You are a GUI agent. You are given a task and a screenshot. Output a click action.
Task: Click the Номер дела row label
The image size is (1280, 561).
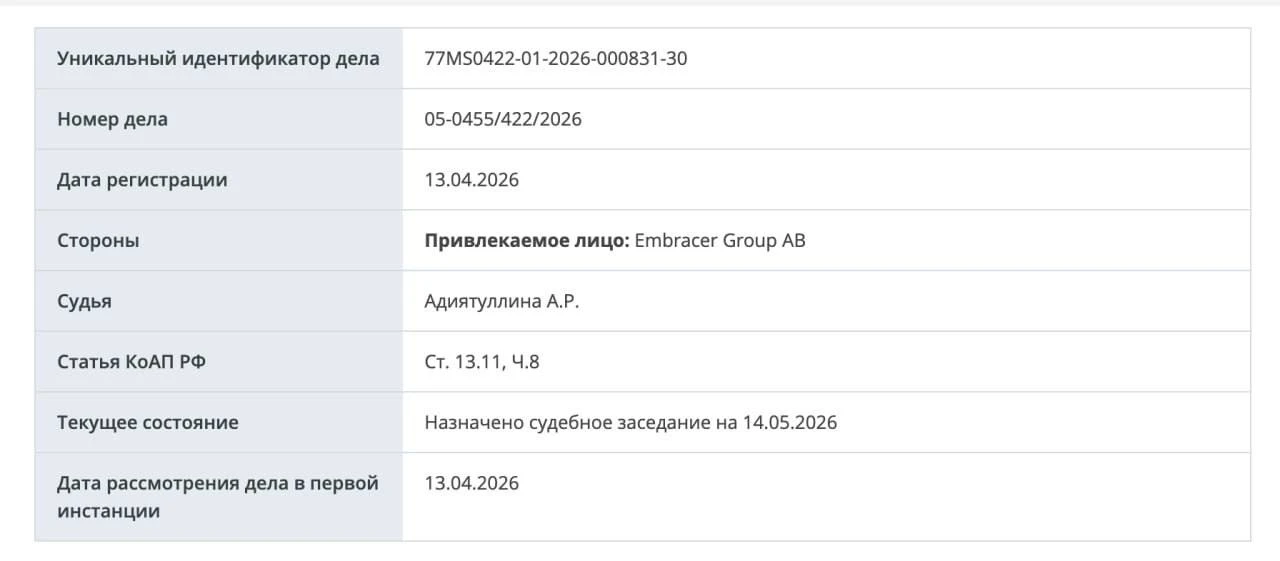point(112,119)
